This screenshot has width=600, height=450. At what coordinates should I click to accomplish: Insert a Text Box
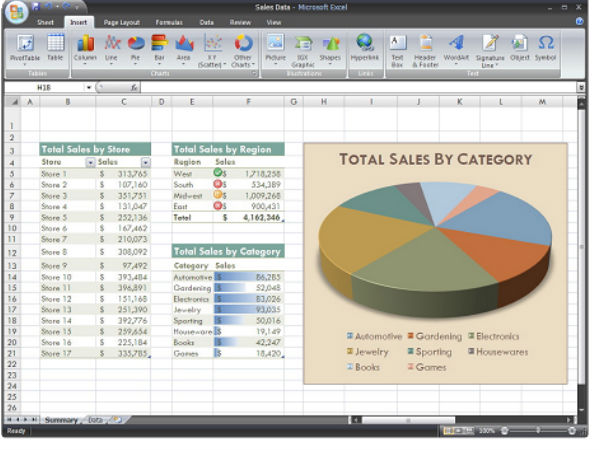pyautogui.click(x=397, y=47)
